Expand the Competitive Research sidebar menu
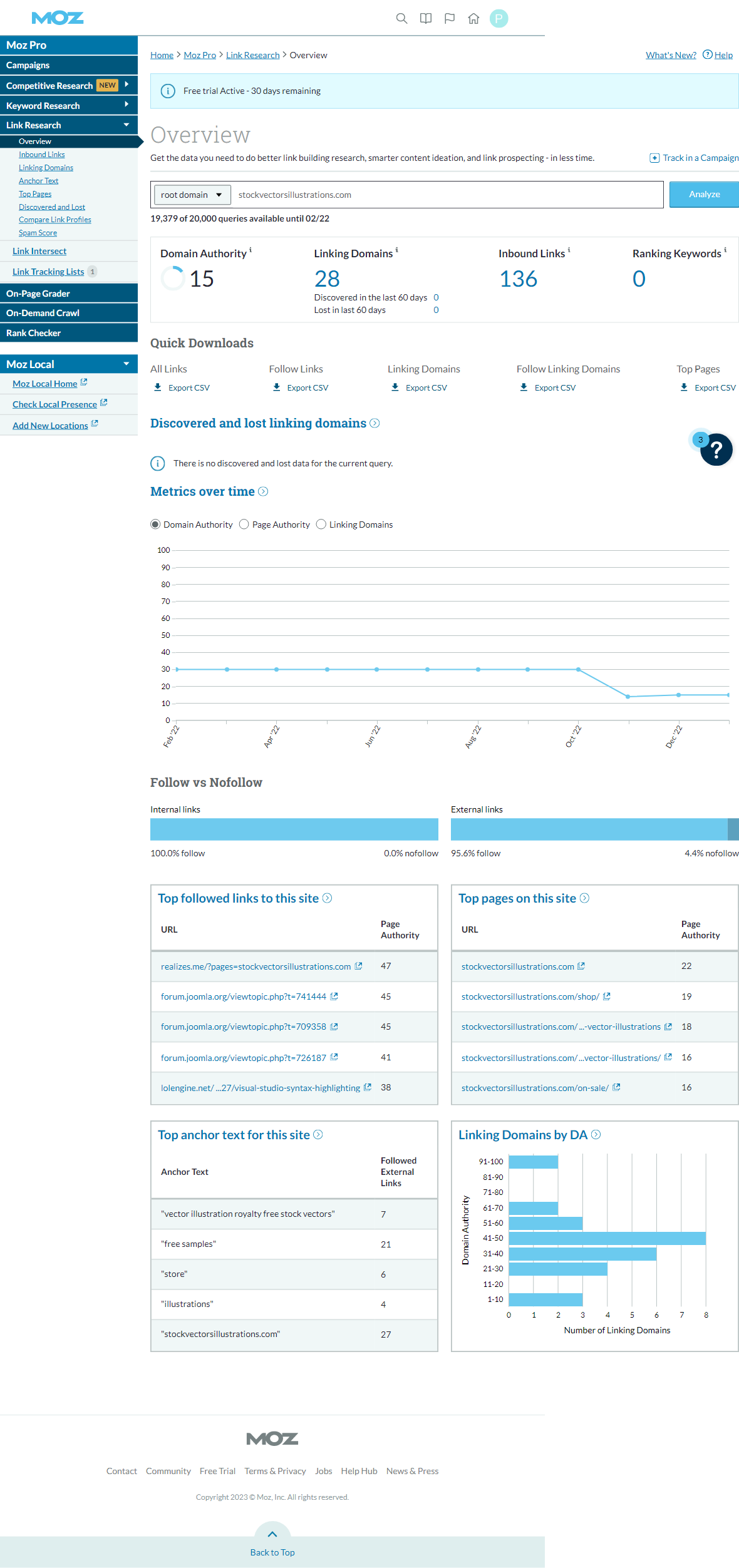Screen dimensions: 739x1568 pos(127,85)
